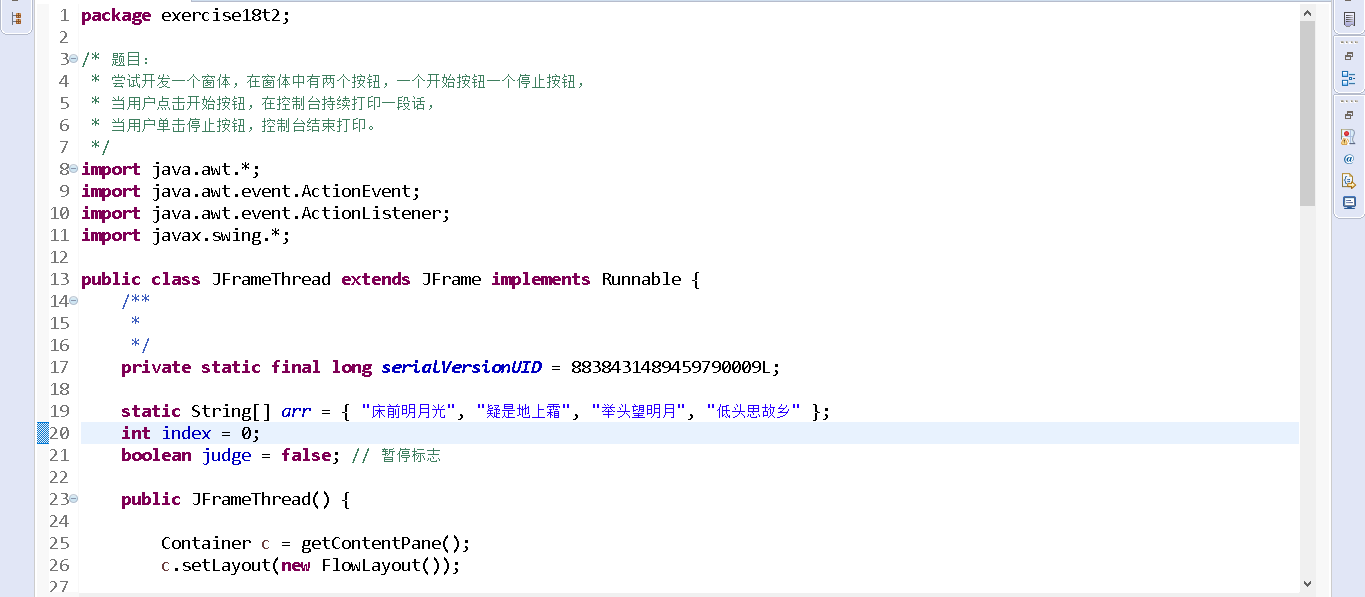Viewport: 1365px width, 597px height.
Task: Click the JFrameThread() constructor name on line 23
Action: tap(261, 499)
